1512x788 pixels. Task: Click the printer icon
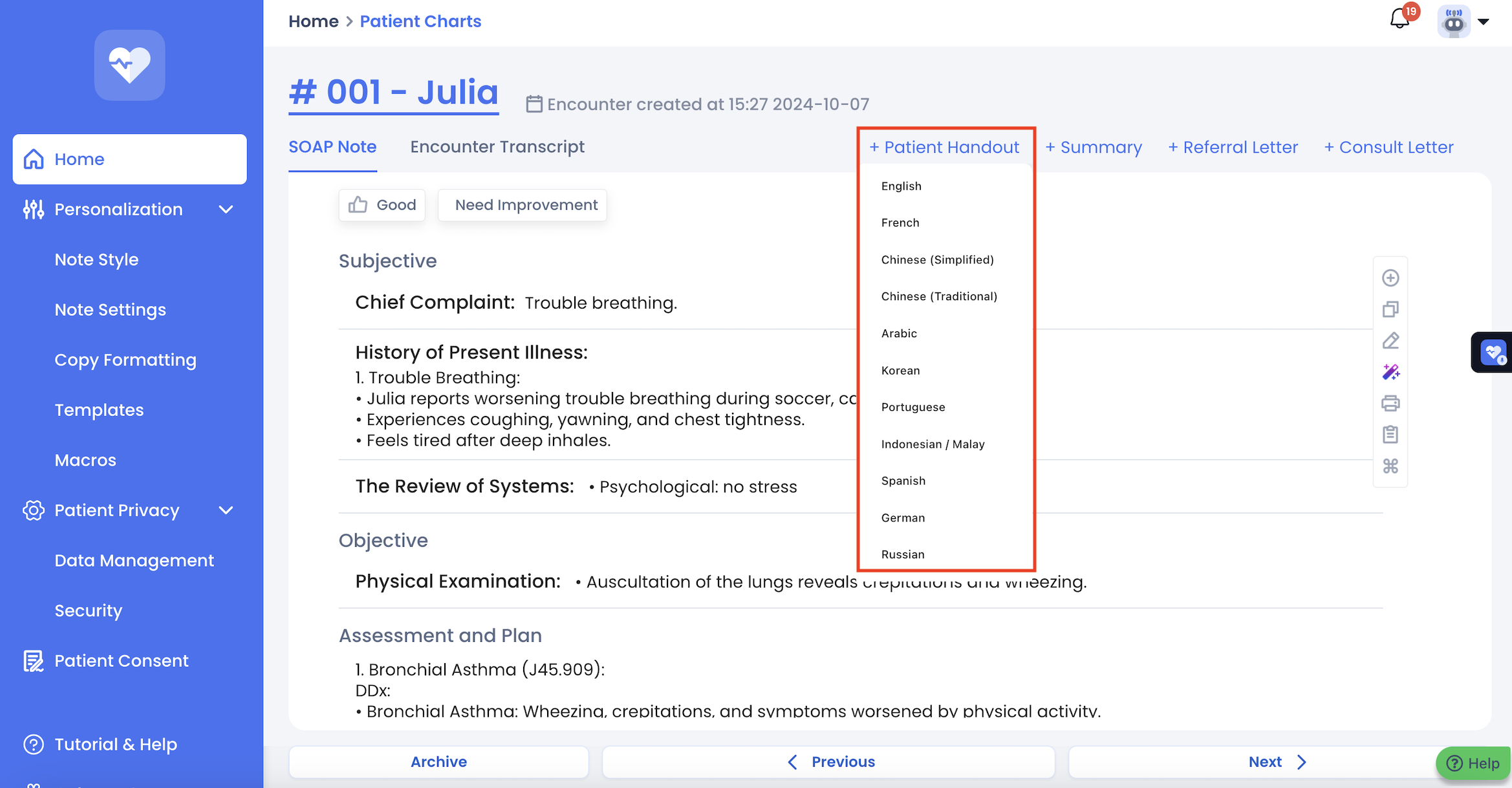1390,404
